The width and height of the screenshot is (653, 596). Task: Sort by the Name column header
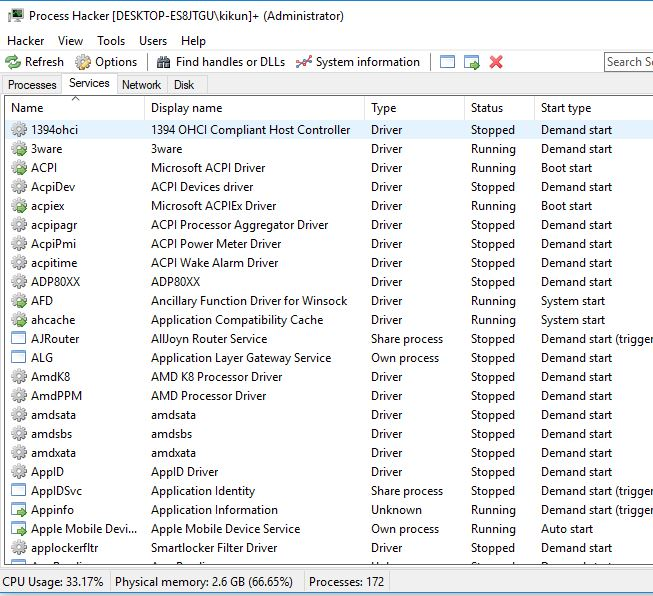[x=75, y=108]
